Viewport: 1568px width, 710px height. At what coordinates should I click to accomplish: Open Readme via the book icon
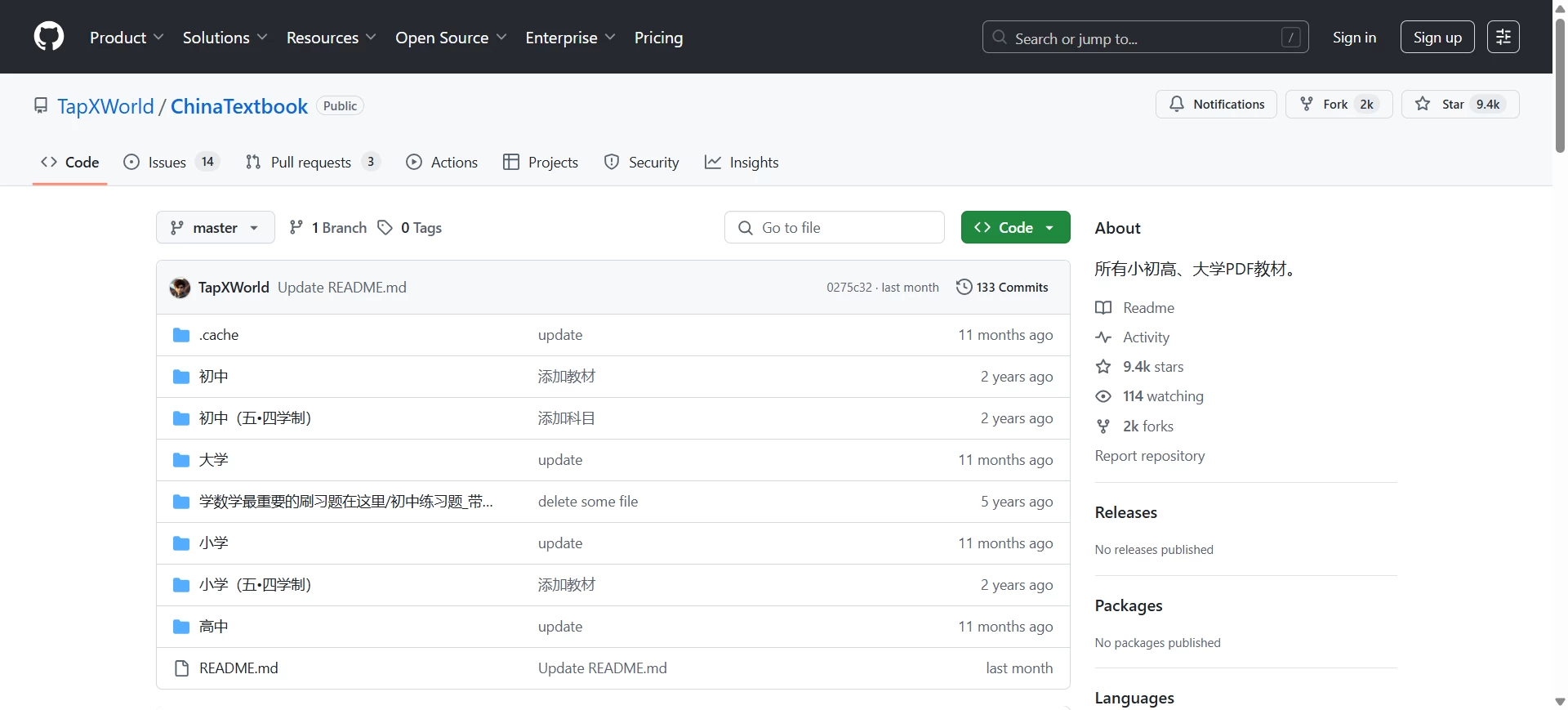pos(1103,308)
